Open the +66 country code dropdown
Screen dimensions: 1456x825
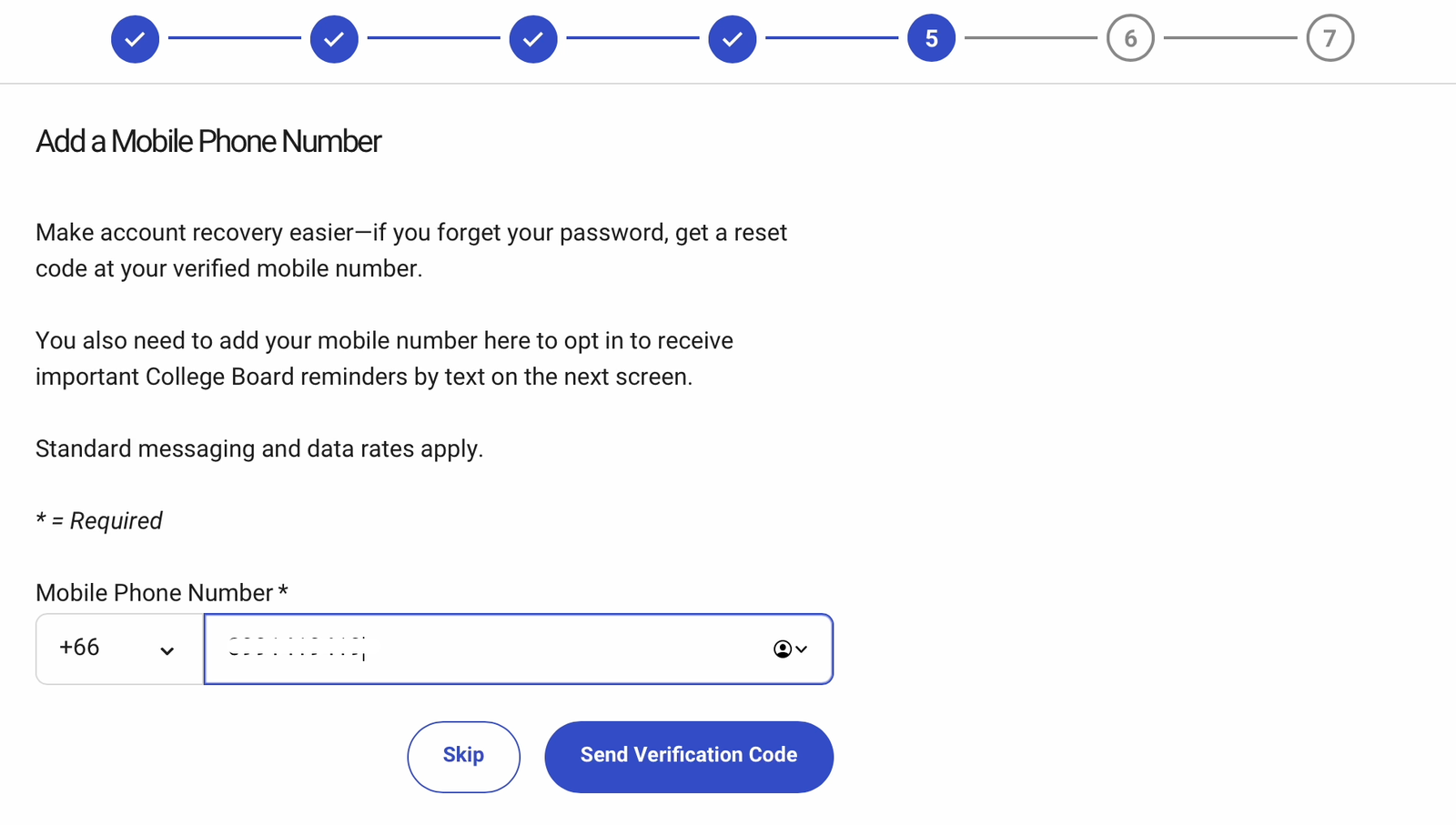coord(119,649)
